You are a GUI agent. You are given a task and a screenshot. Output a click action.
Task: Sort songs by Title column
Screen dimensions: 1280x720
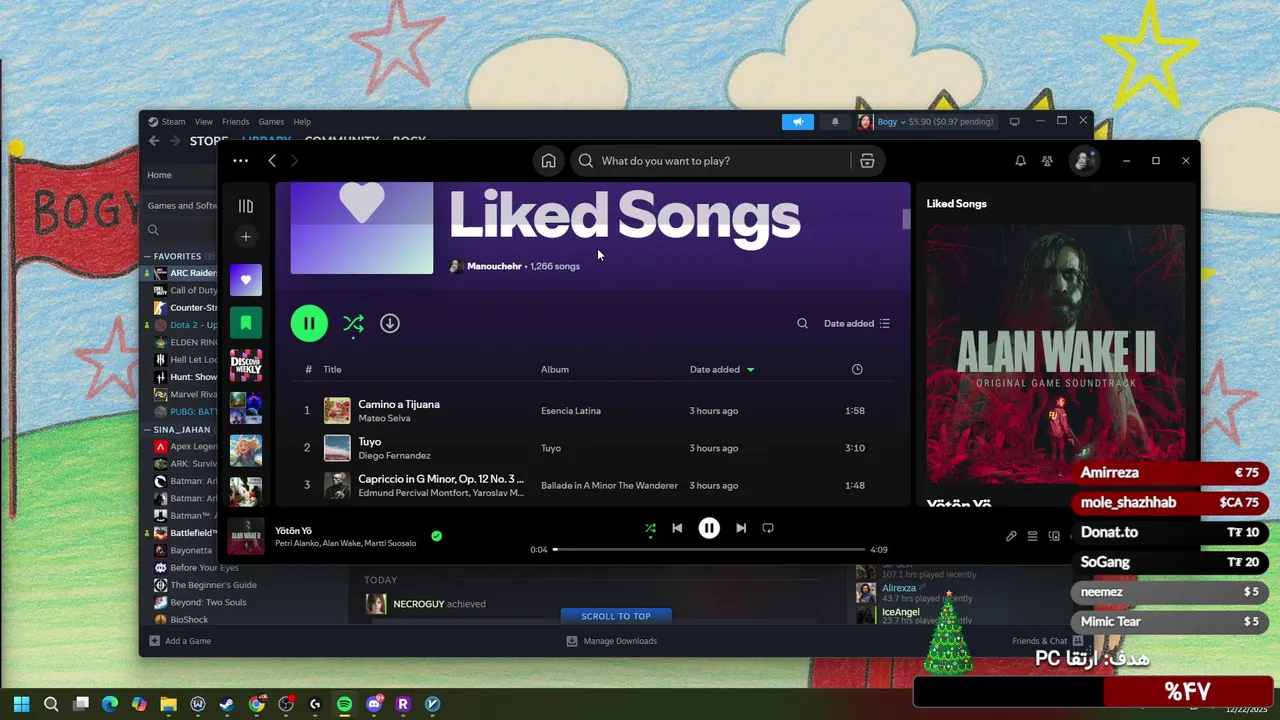coord(332,370)
